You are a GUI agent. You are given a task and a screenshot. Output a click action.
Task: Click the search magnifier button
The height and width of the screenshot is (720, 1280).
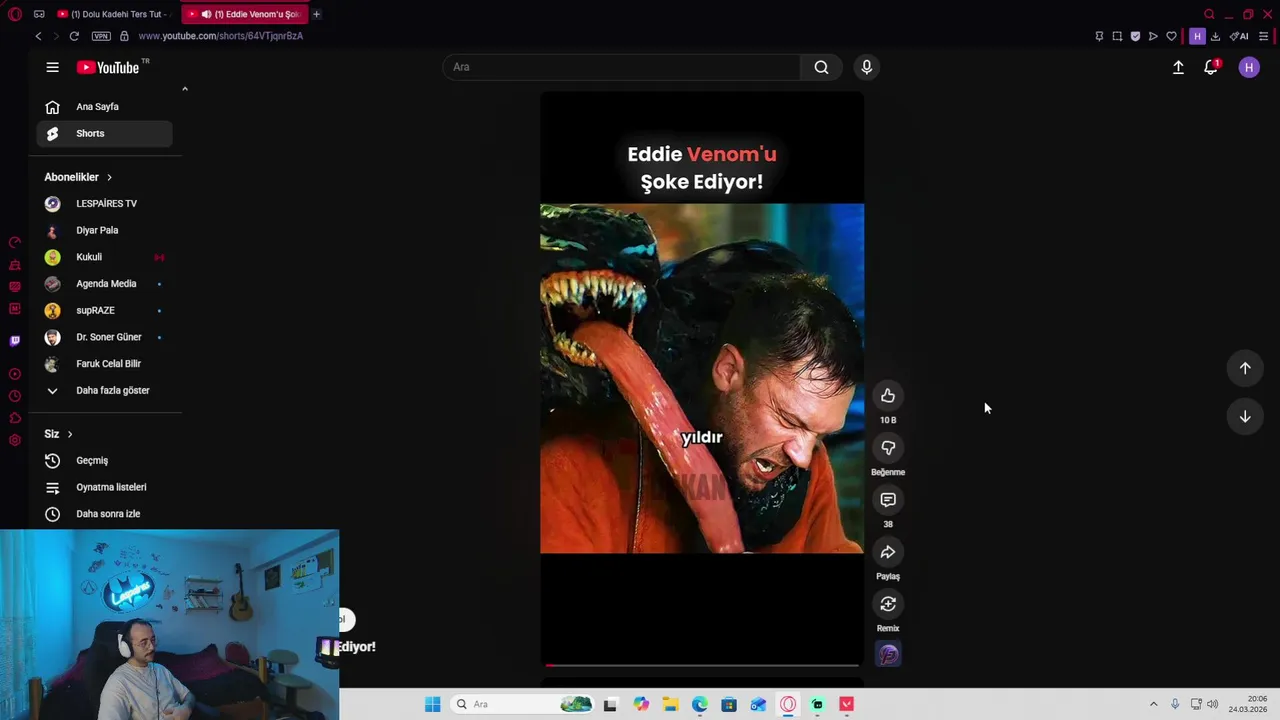(821, 67)
